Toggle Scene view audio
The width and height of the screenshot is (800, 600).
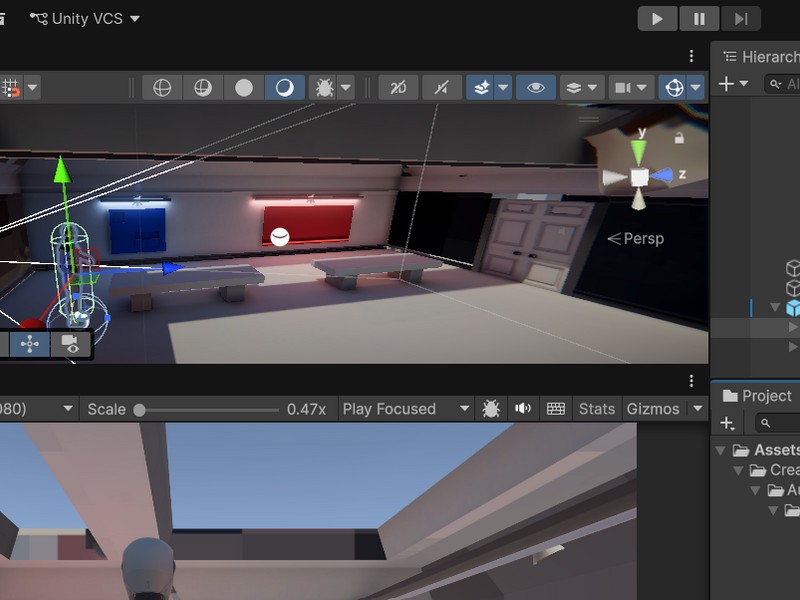442,88
